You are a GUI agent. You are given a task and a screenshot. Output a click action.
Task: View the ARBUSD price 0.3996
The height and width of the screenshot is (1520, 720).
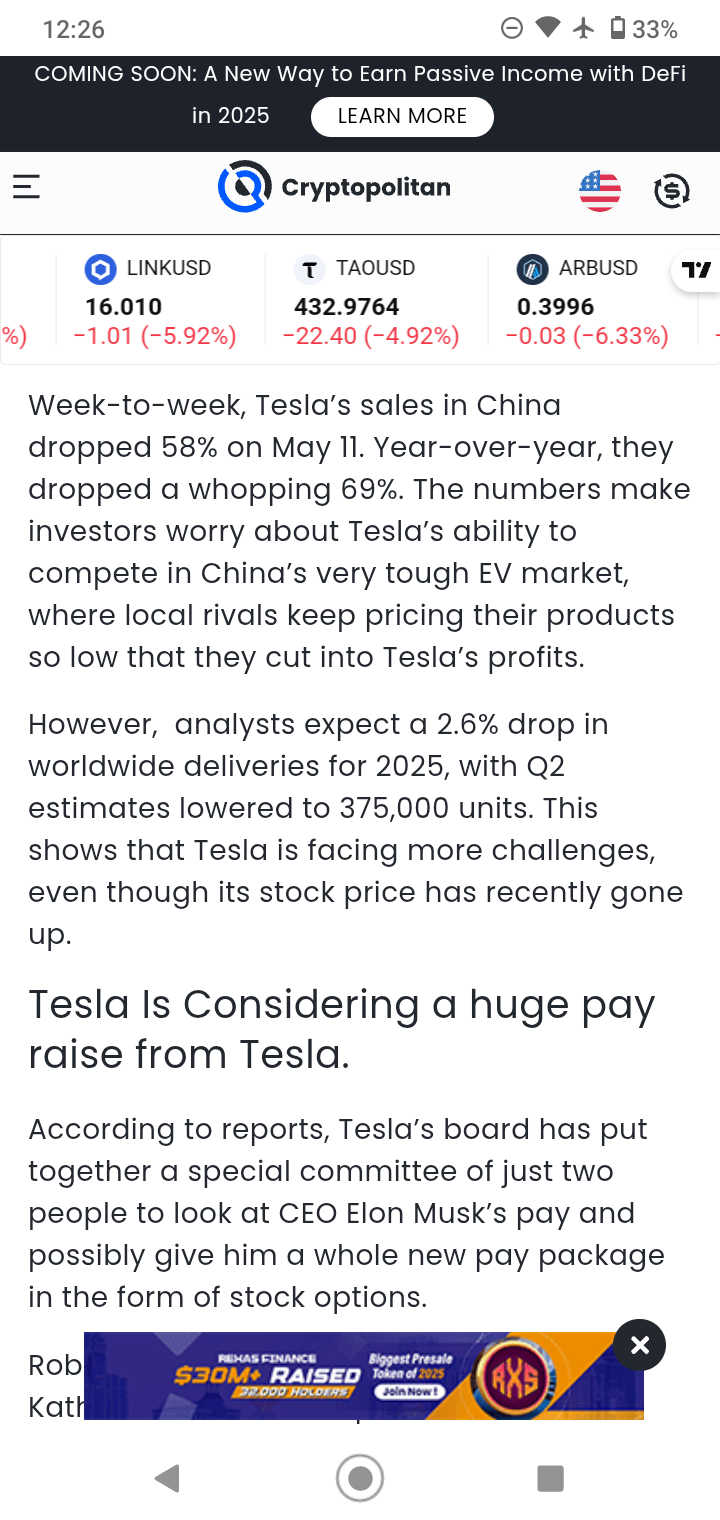point(555,307)
